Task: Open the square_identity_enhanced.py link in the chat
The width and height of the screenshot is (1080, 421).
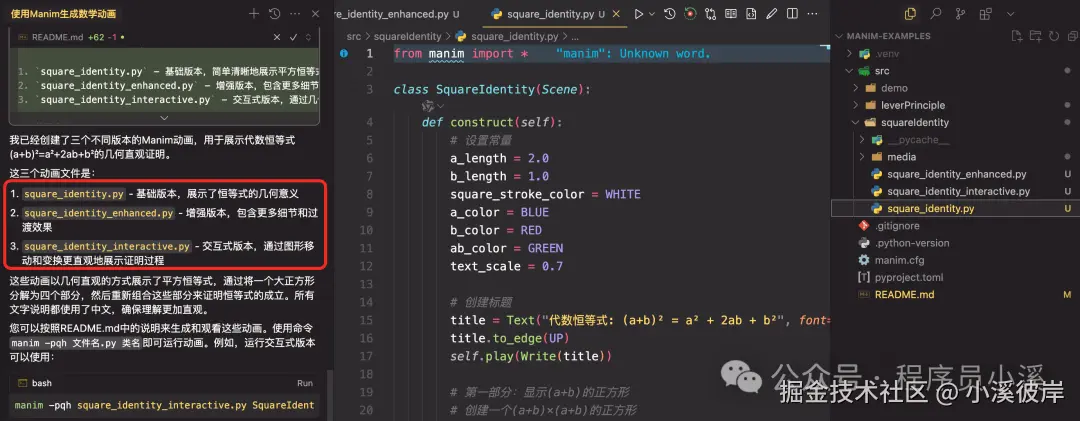Action: point(98,214)
